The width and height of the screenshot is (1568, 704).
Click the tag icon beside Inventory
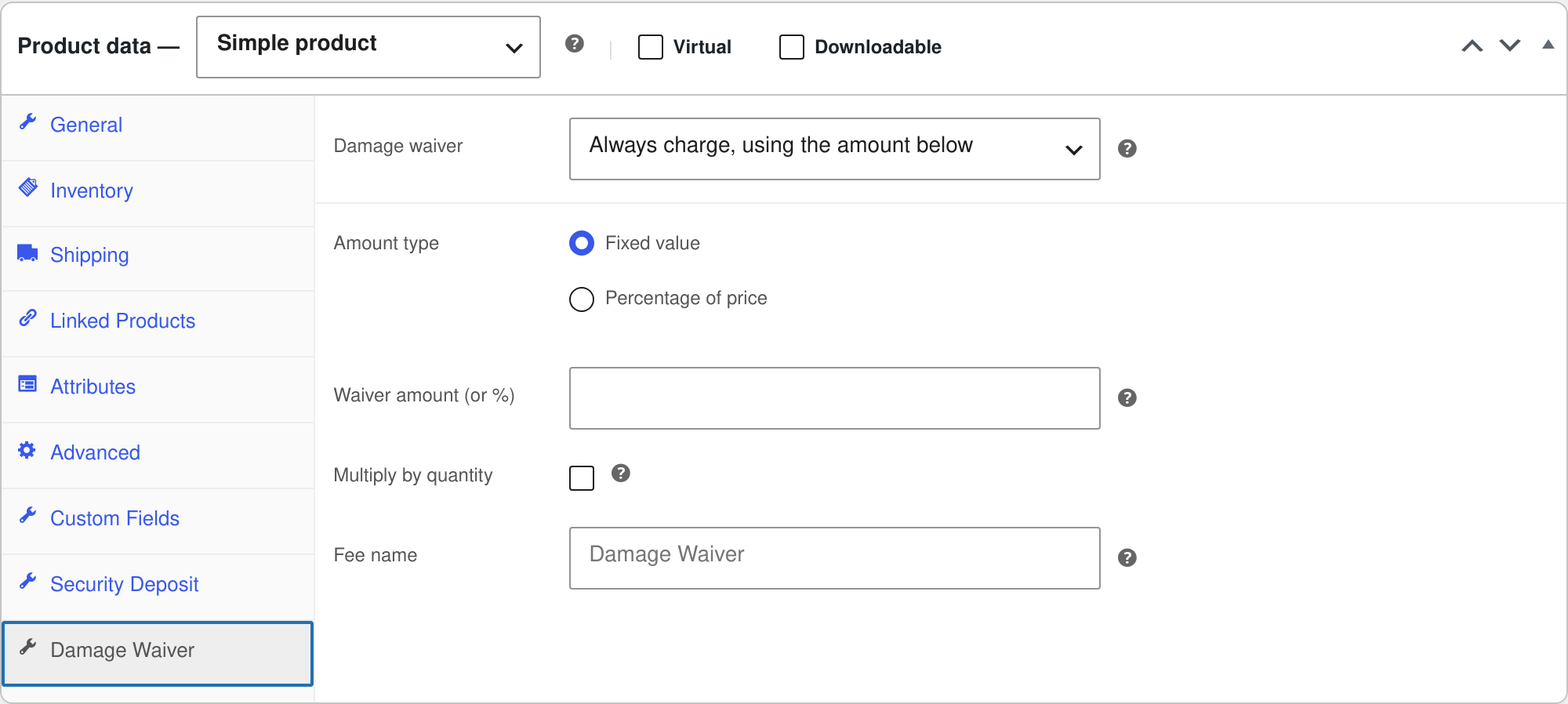coord(27,187)
